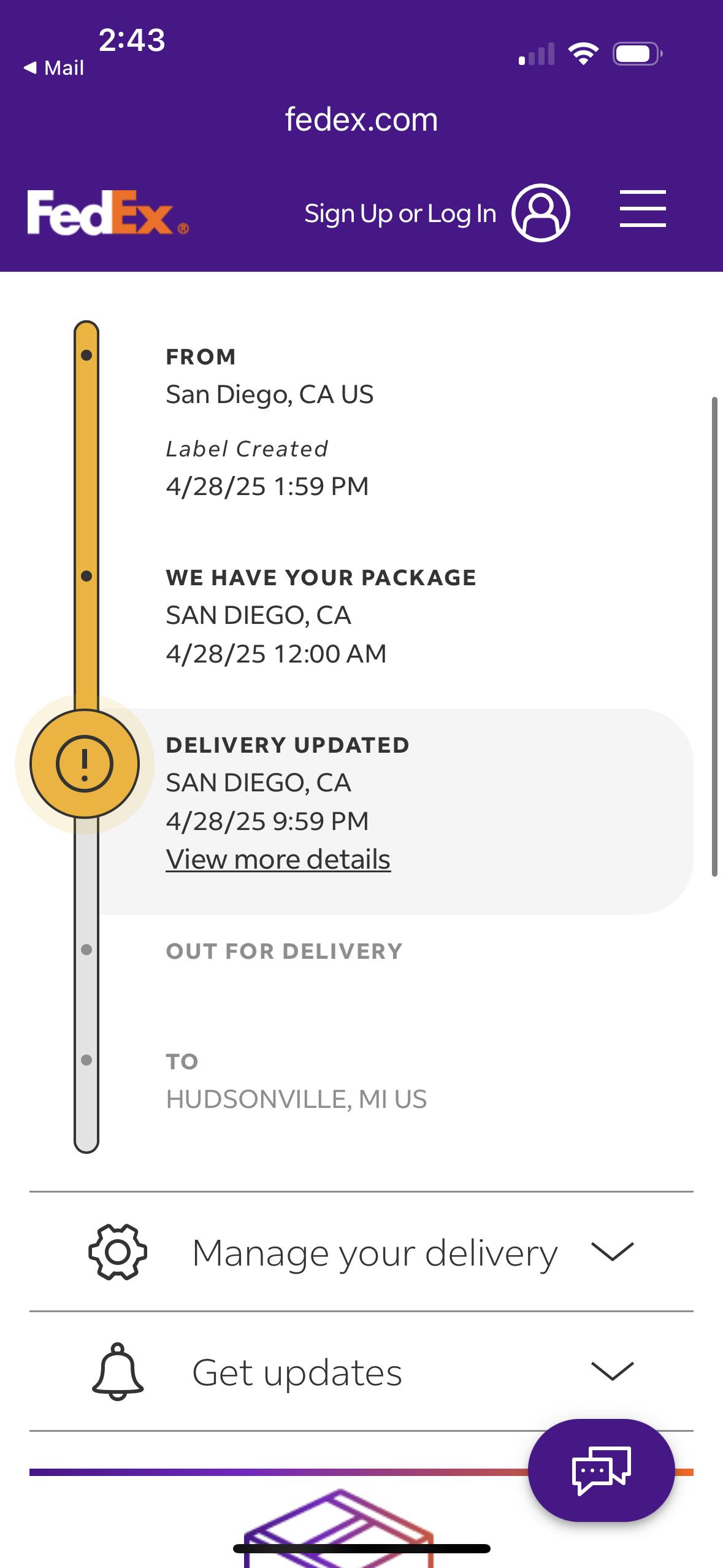The height and width of the screenshot is (1568, 723).
Task: Click Sign Up or Log In
Action: pyautogui.click(x=400, y=213)
